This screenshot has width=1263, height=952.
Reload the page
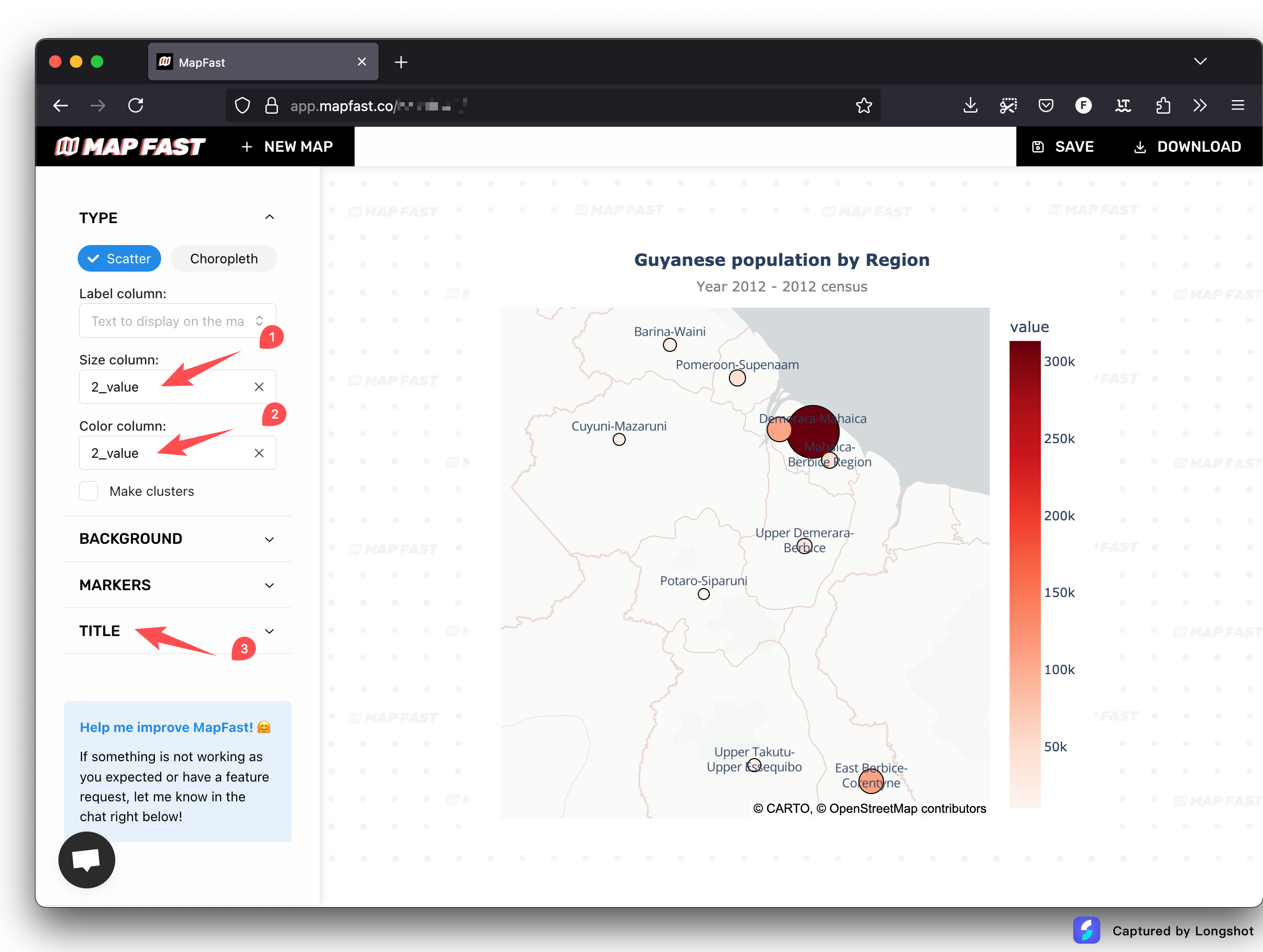[136, 106]
